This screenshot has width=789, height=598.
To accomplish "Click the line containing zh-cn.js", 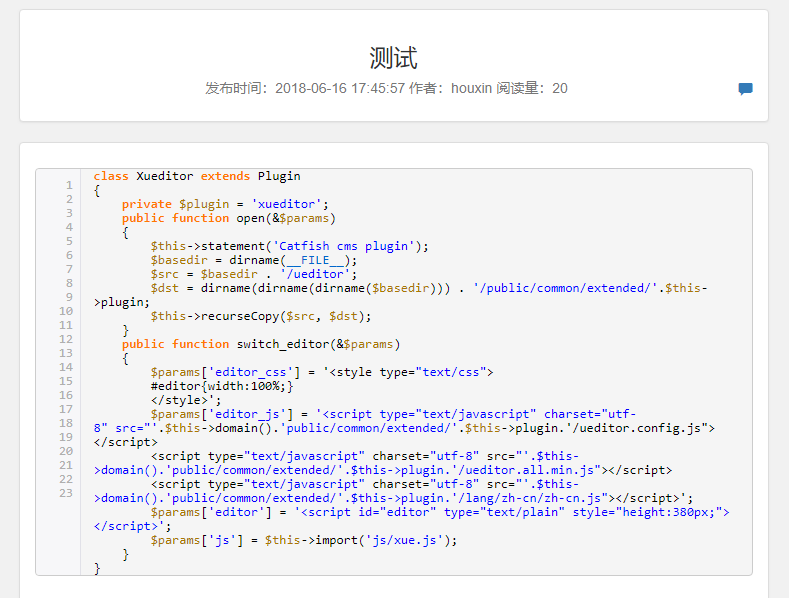I will tap(393, 498).
